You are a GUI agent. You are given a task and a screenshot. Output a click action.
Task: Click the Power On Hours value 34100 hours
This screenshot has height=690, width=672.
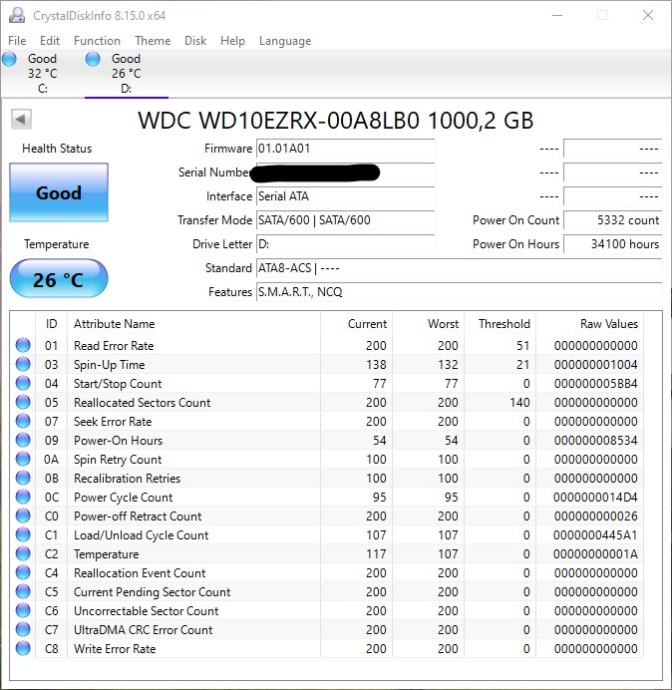tap(613, 243)
